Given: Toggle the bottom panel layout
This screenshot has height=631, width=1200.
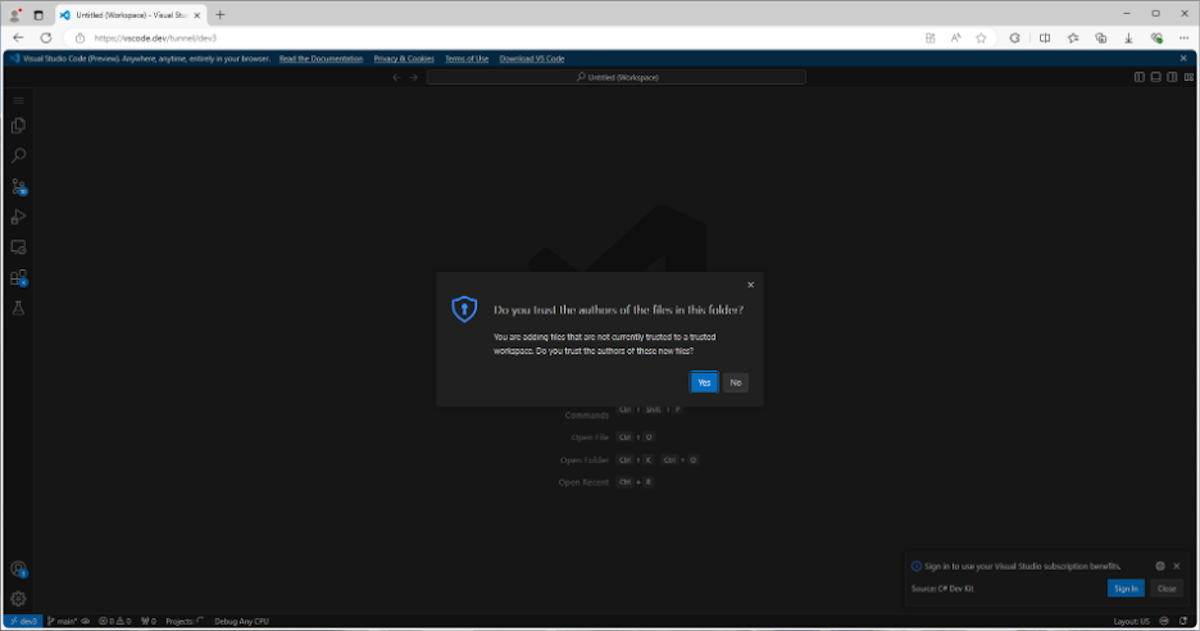Looking at the screenshot, I should click(x=1155, y=77).
